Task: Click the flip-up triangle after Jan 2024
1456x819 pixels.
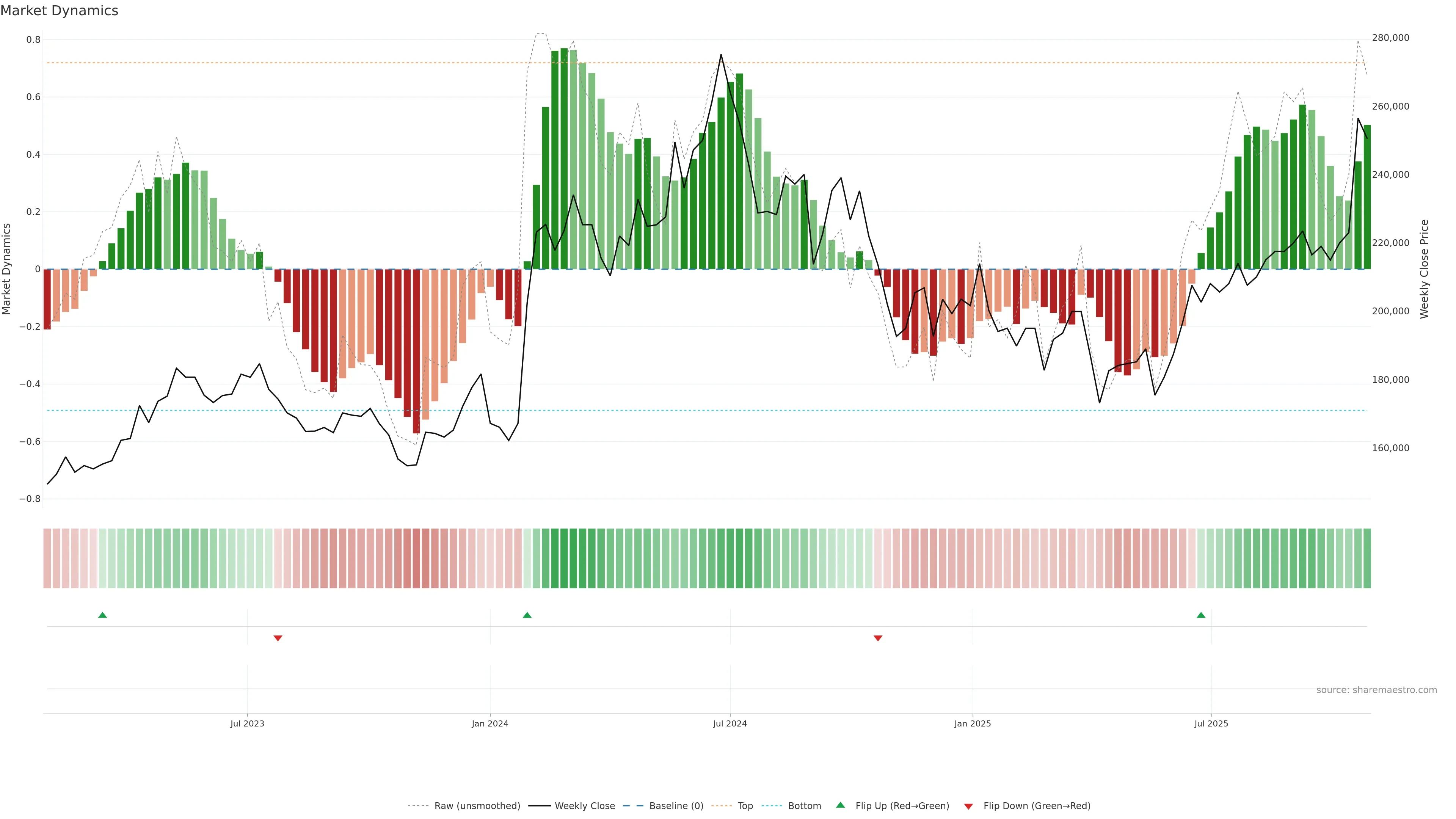Action: click(527, 615)
